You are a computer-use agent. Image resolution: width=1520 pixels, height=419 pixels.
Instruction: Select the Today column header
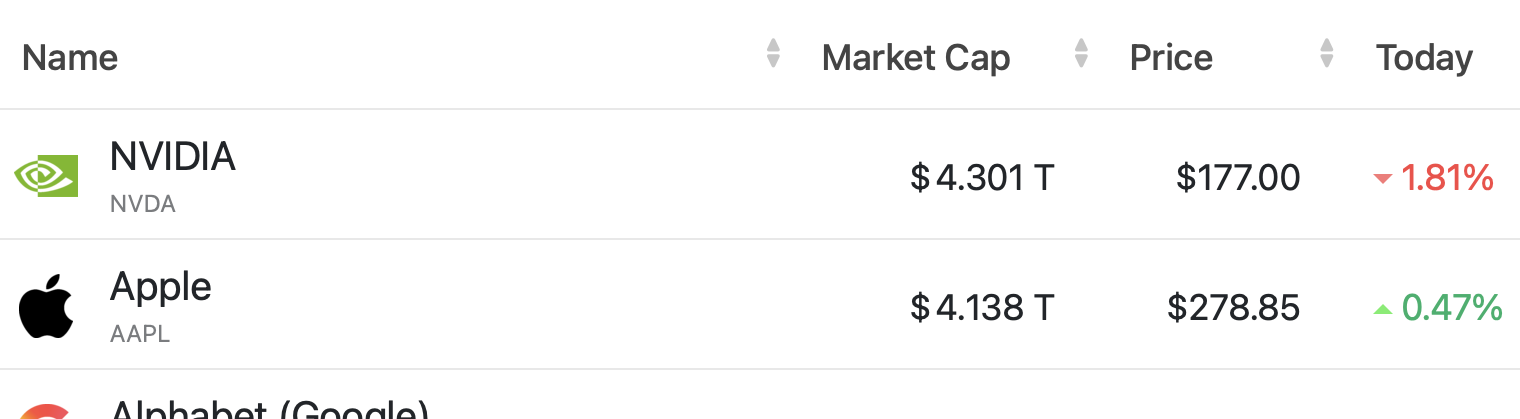point(1424,59)
